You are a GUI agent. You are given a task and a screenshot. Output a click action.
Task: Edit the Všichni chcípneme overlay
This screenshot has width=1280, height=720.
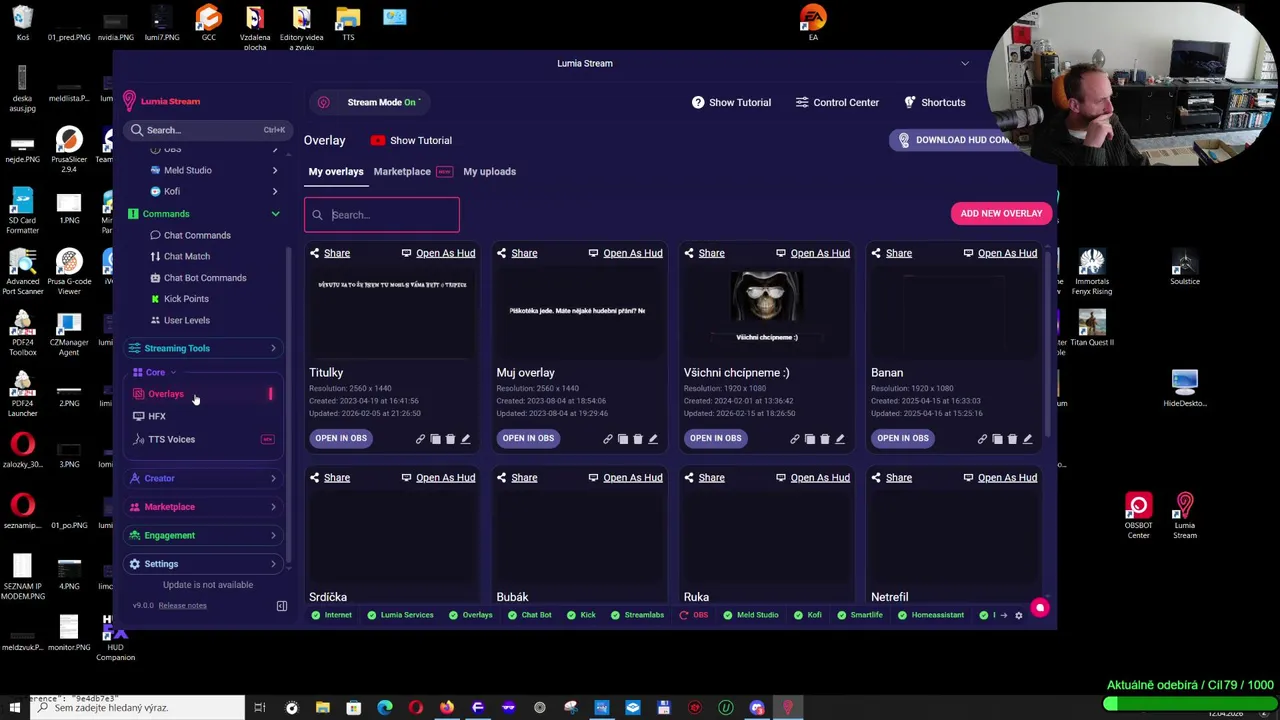point(839,438)
